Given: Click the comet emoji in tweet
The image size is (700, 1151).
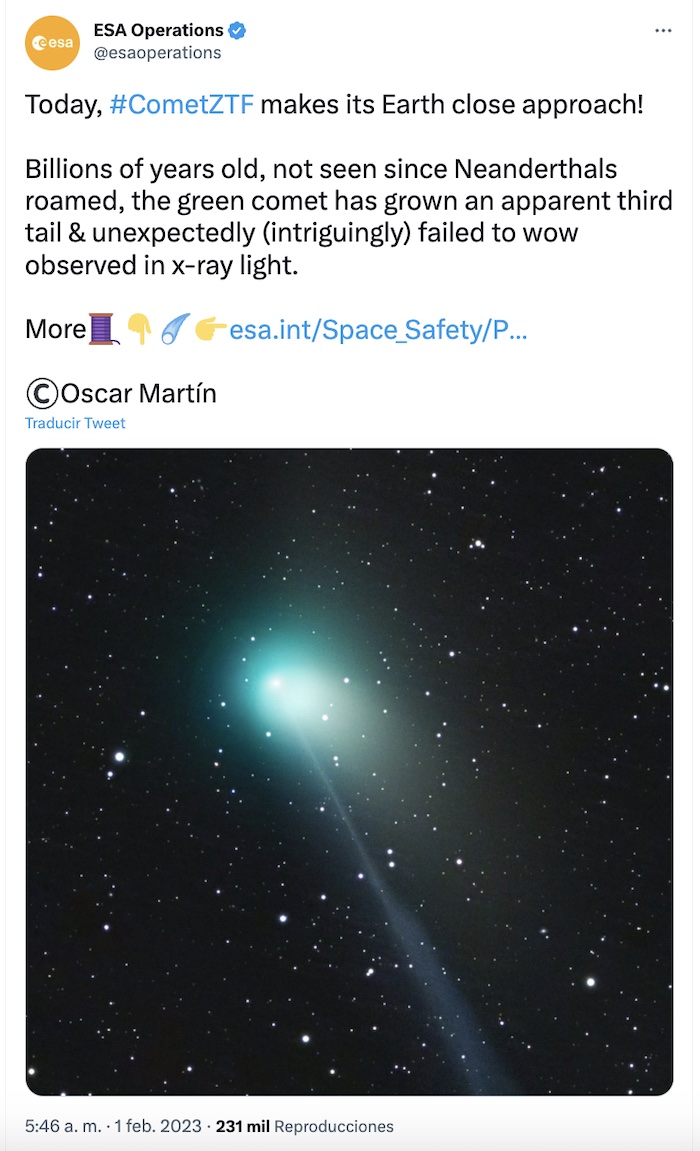Looking at the screenshot, I should 175,329.
